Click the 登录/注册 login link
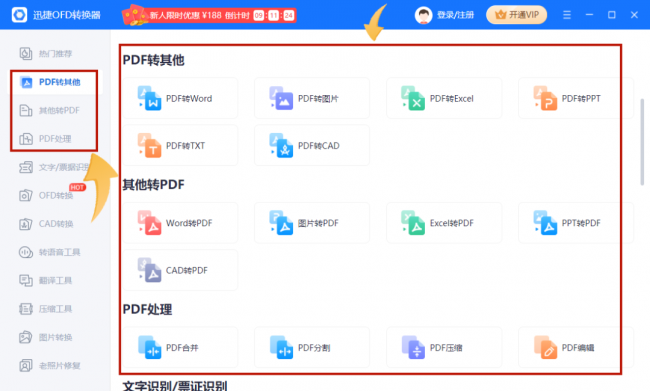Image resolution: width=650 pixels, height=391 pixels. [455, 15]
